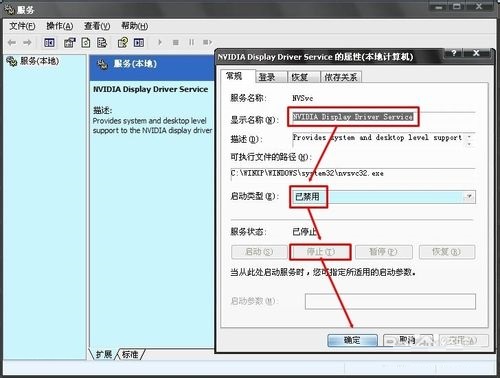Viewport: 500px width, 378px height.
Task: Switch to the 依存关系 tab
Action: 341,77
